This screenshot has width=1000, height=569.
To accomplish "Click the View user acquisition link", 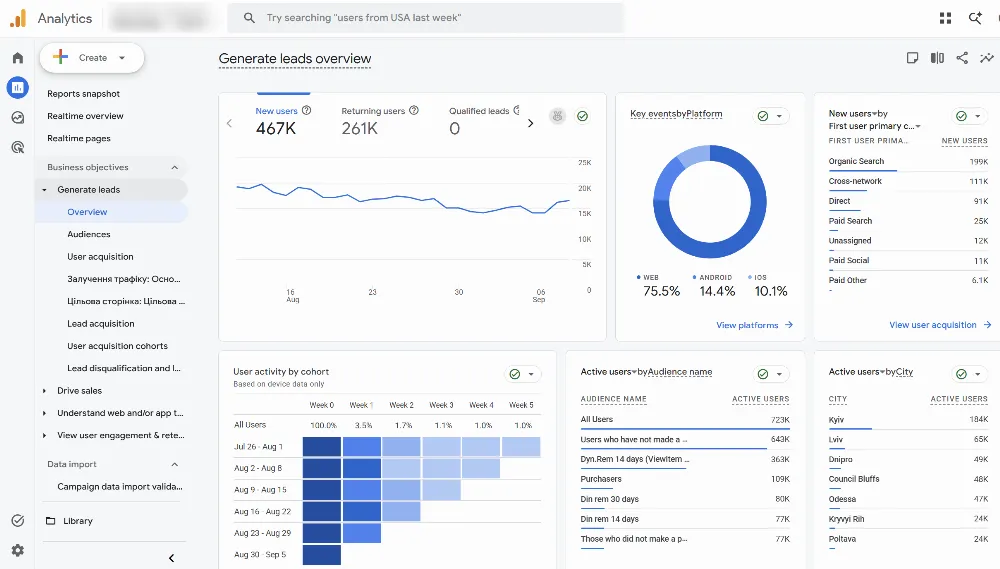I will (932, 325).
